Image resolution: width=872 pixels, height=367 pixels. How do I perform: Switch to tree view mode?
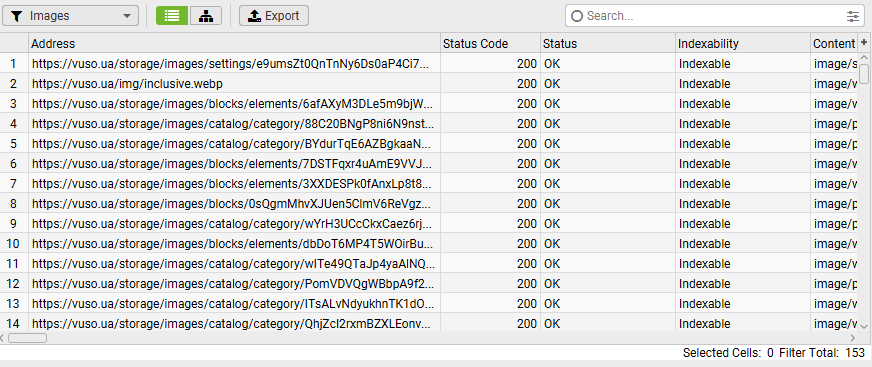[x=206, y=16]
